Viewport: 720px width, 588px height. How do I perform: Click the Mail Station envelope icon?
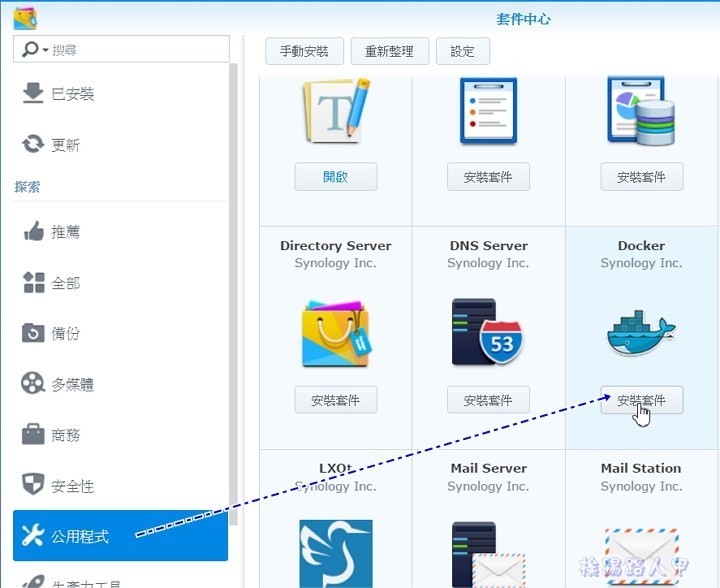tap(641, 556)
